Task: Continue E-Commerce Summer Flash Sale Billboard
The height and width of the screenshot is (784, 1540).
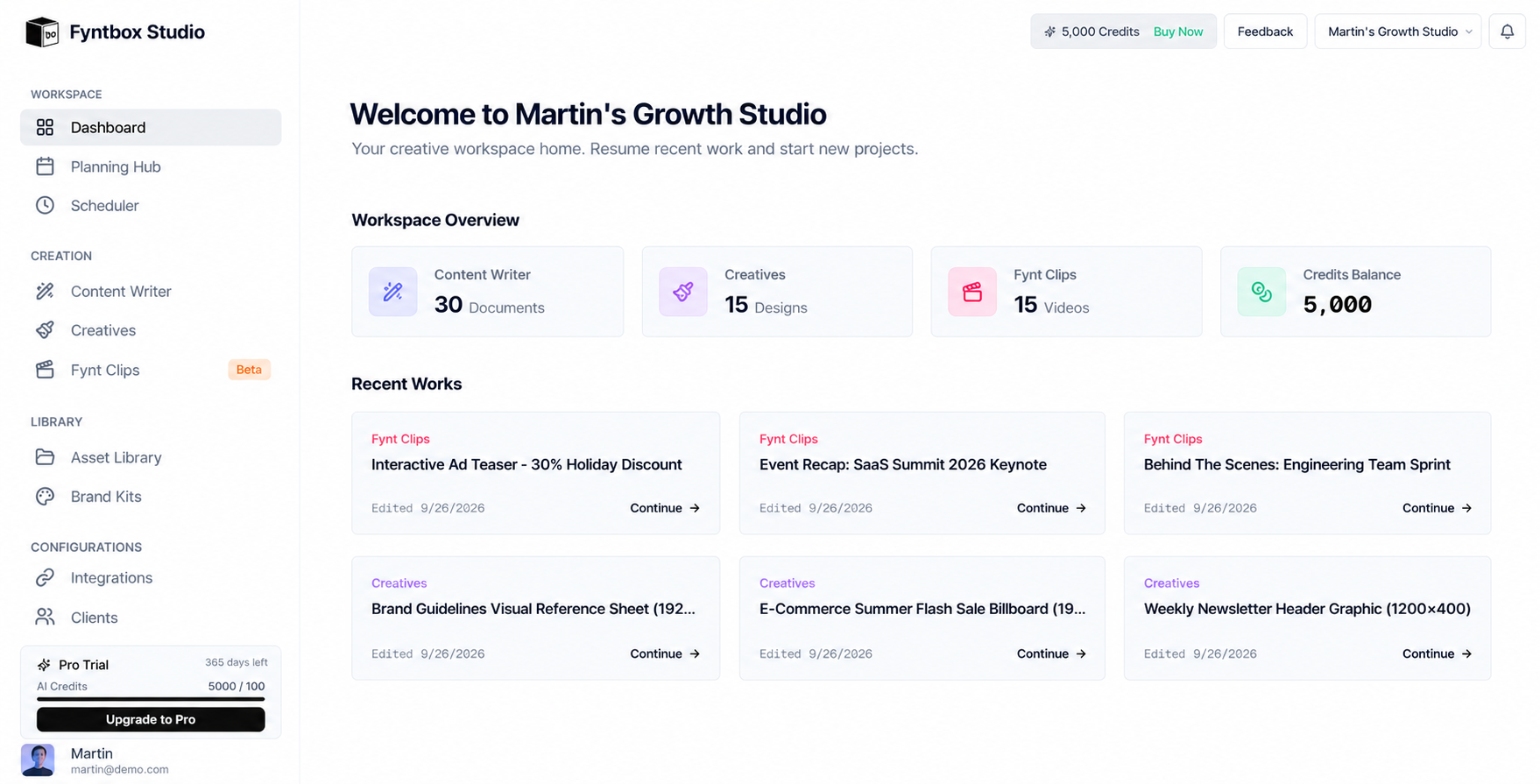Action: [1051, 653]
